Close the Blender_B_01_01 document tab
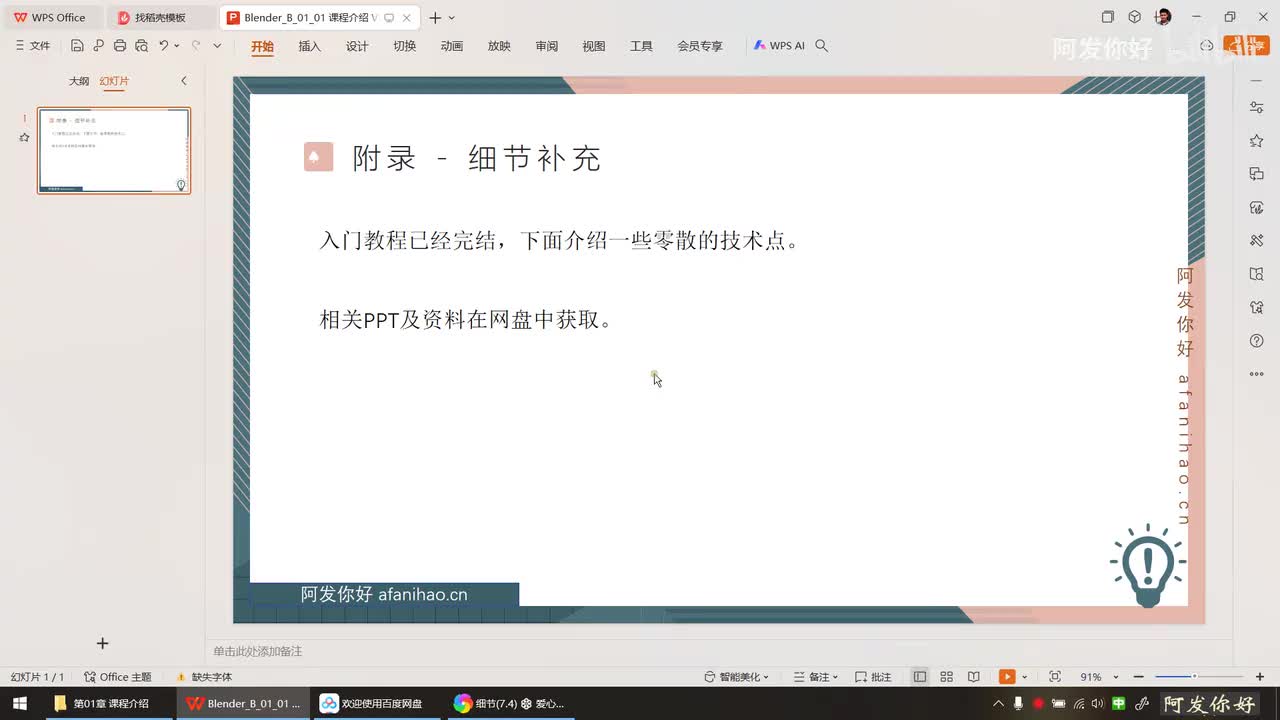The height and width of the screenshot is (720, 1280). coord(407,18)
